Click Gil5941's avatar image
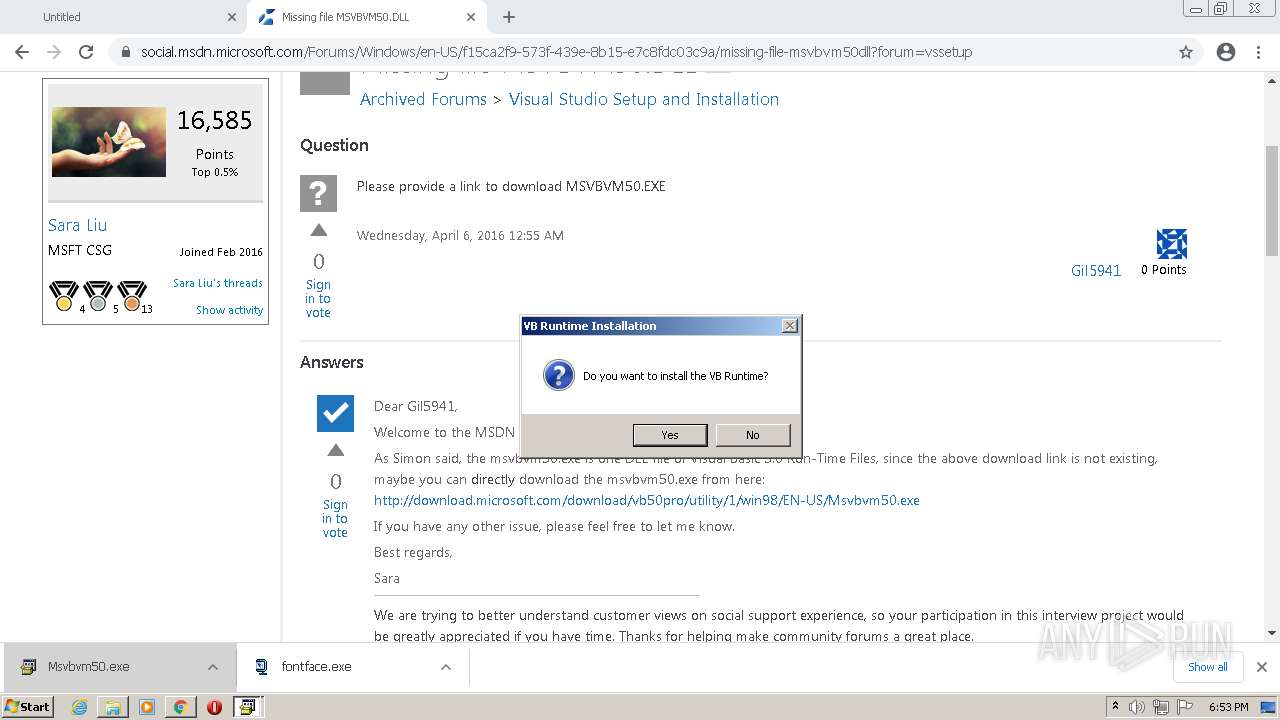Viewport: 1280px width, 720px height. click(1171, 244)
